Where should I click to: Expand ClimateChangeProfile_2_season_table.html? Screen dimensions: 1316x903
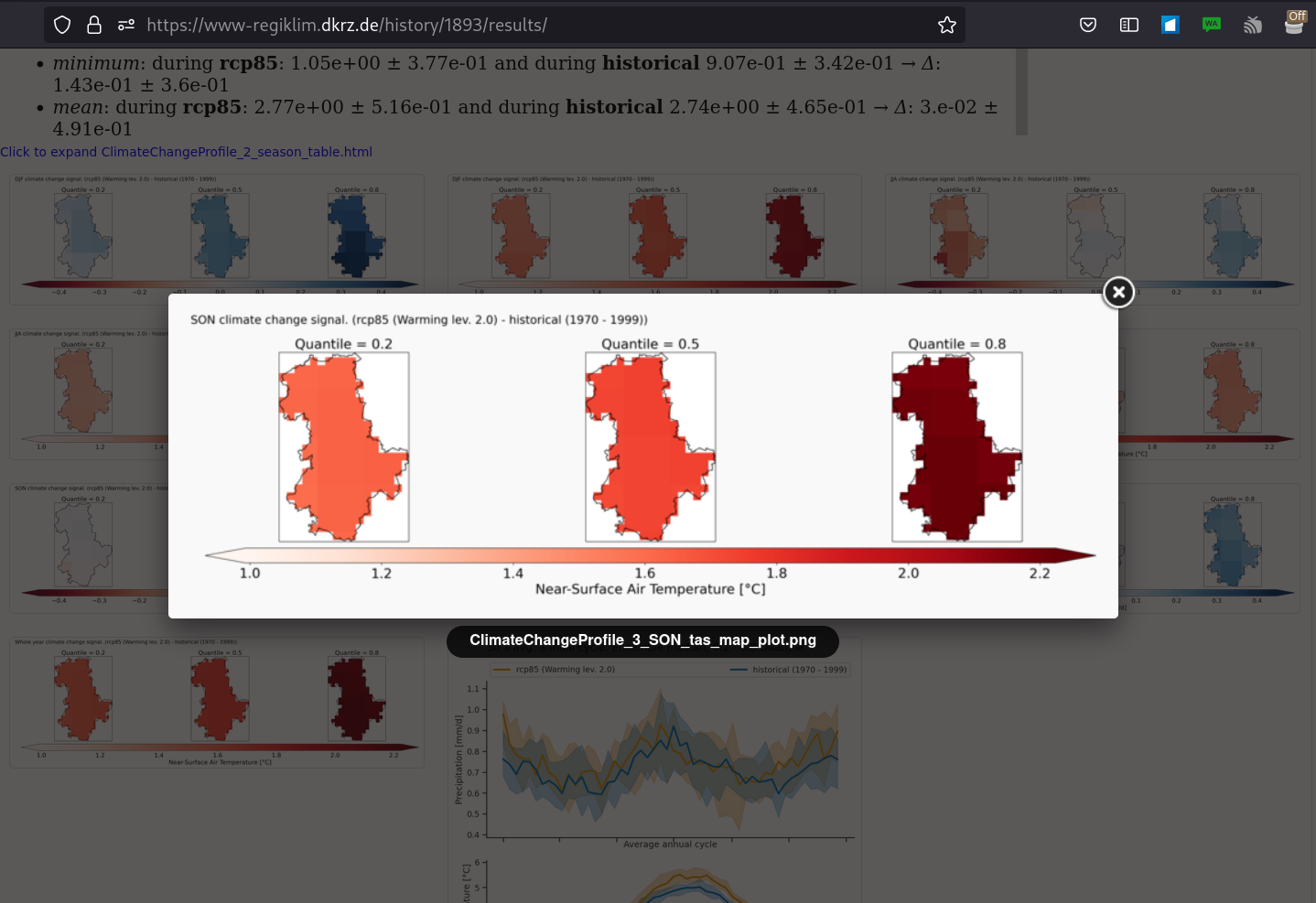[x=186, y=152]
